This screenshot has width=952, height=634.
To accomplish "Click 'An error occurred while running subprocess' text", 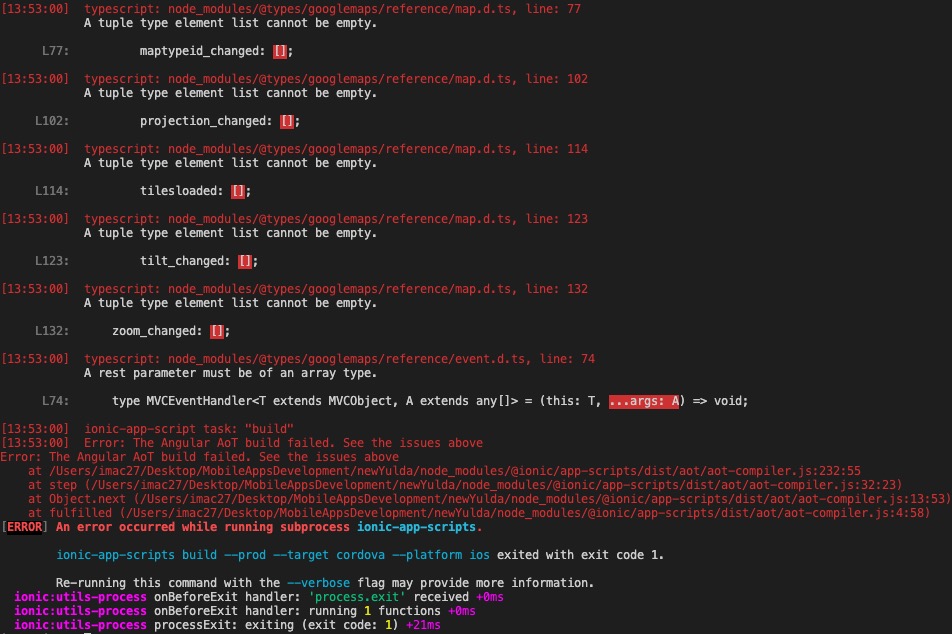I will [x=203, y=527].
